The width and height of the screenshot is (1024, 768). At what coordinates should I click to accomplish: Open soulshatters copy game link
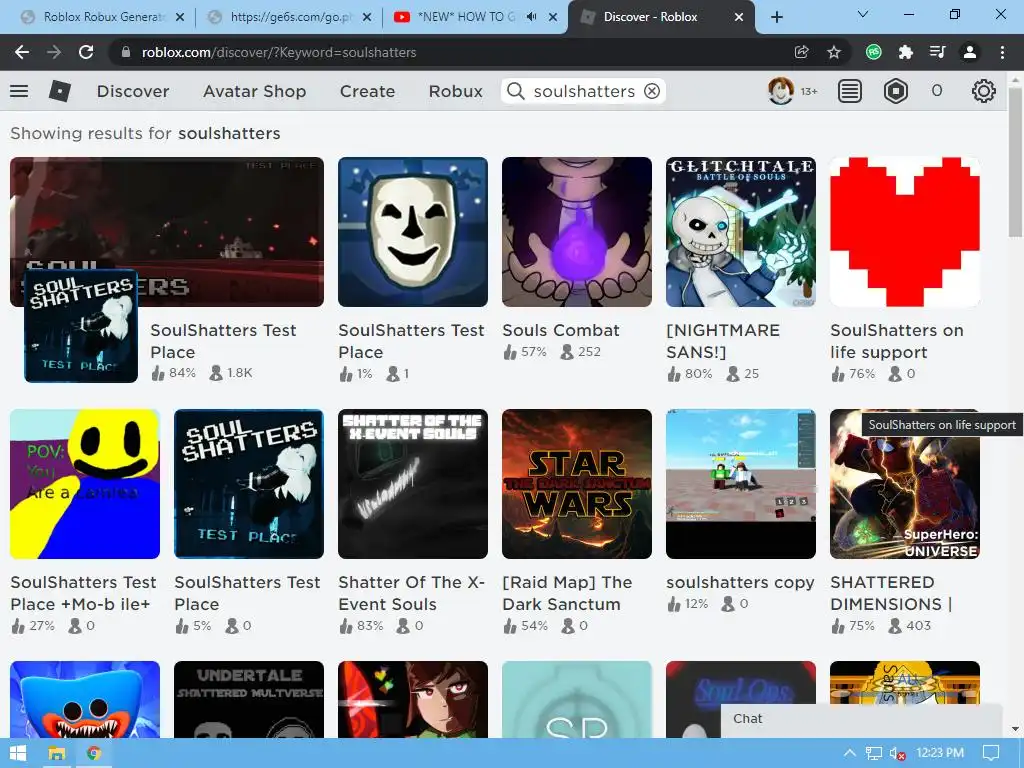point(740,582)
